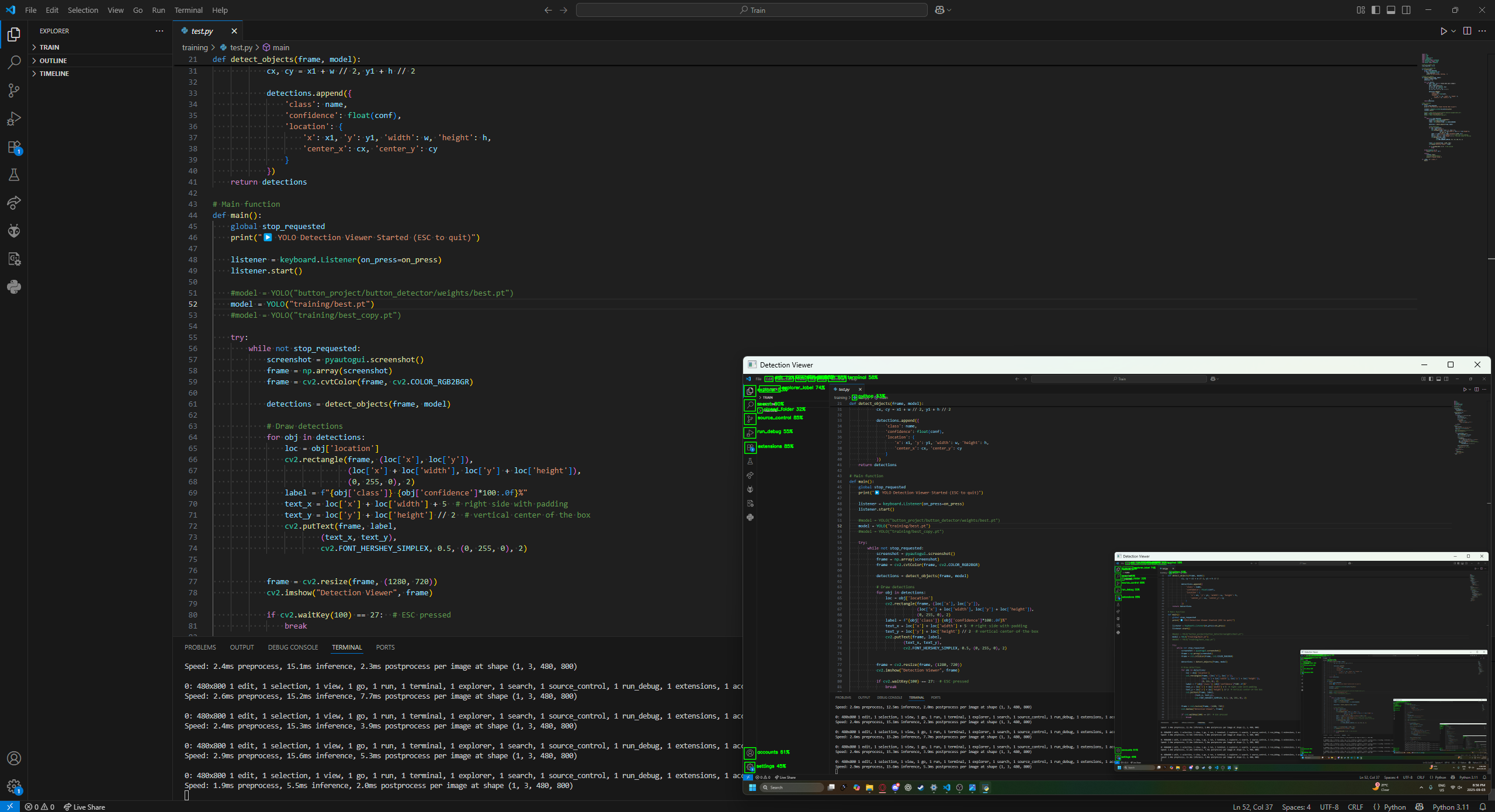Open Copilot chat icon in title bar

click(x=939, y=10)
